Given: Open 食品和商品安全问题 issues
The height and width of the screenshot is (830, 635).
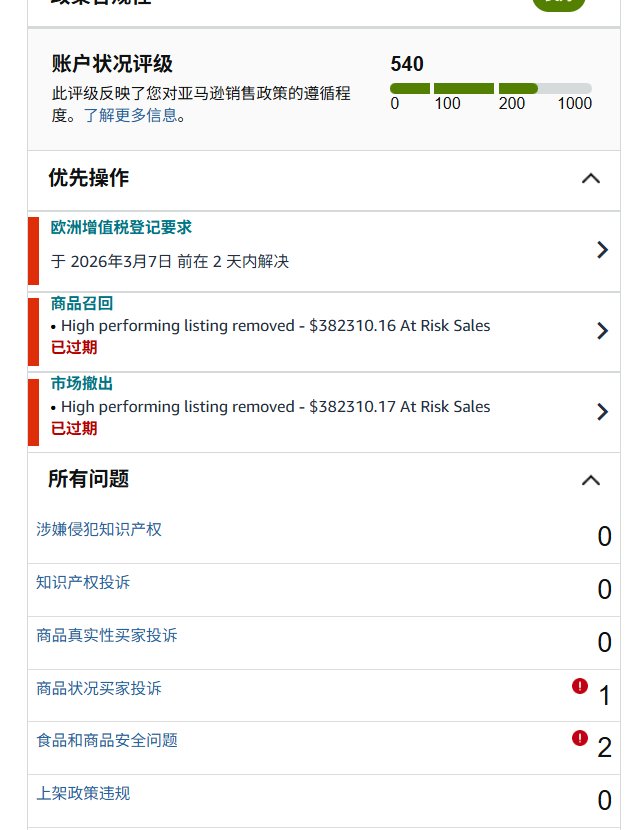Looking at the screenshot, I should coord(107,740).
